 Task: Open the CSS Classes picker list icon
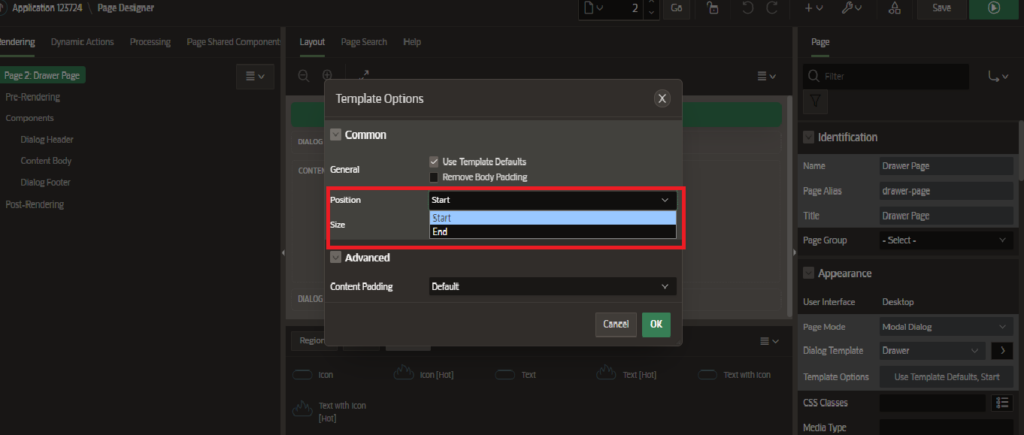[x=1001, y=403]
